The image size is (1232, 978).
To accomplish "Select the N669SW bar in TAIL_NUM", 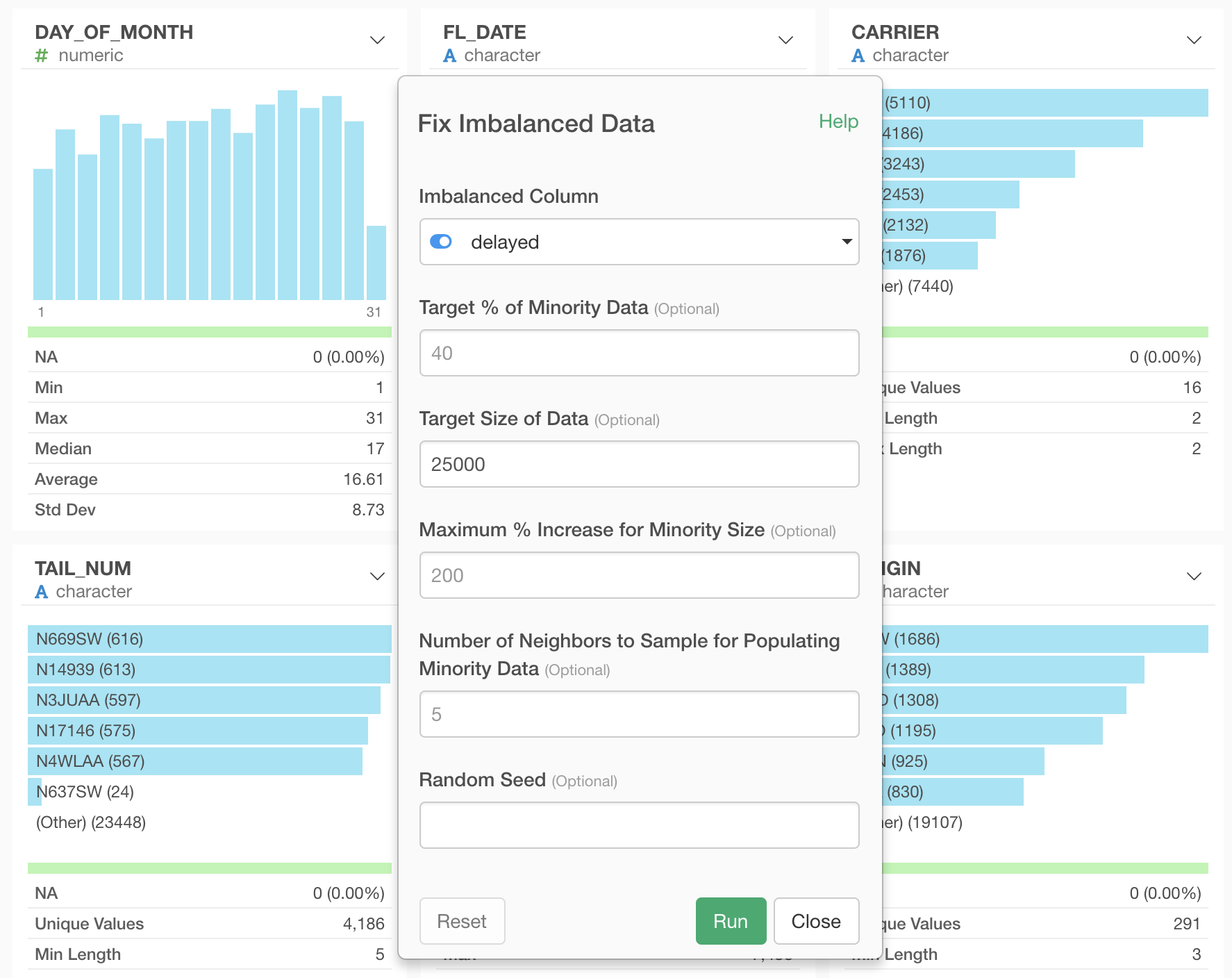I will click(209, 639).
